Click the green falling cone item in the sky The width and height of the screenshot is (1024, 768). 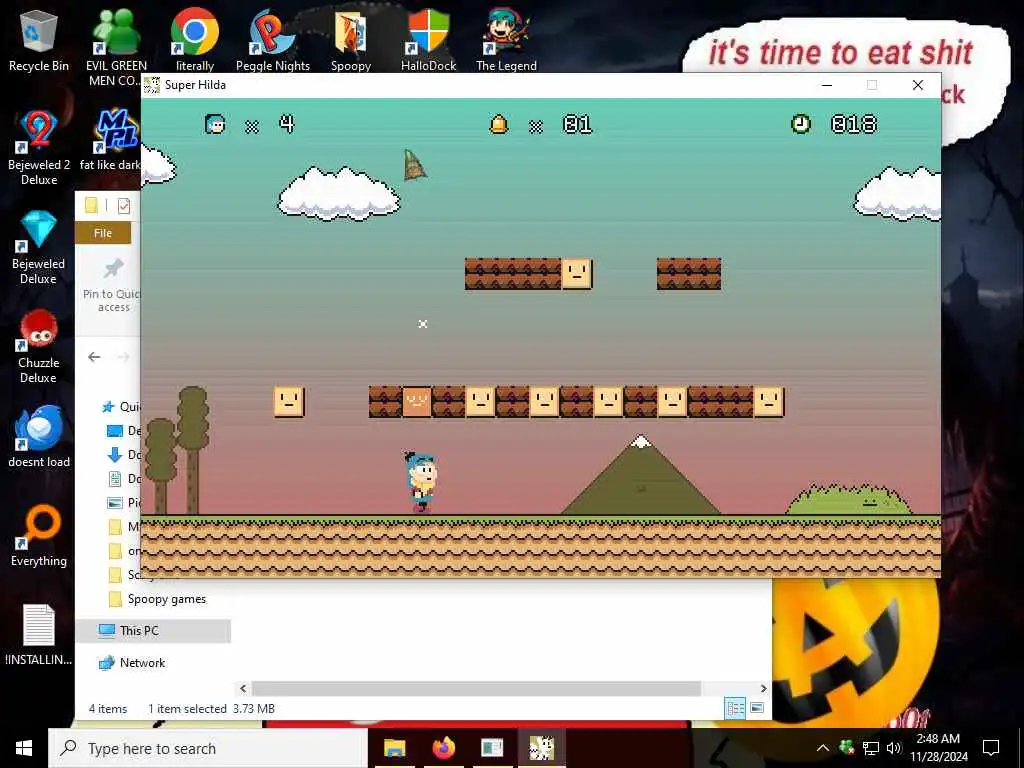click(414, 165)
